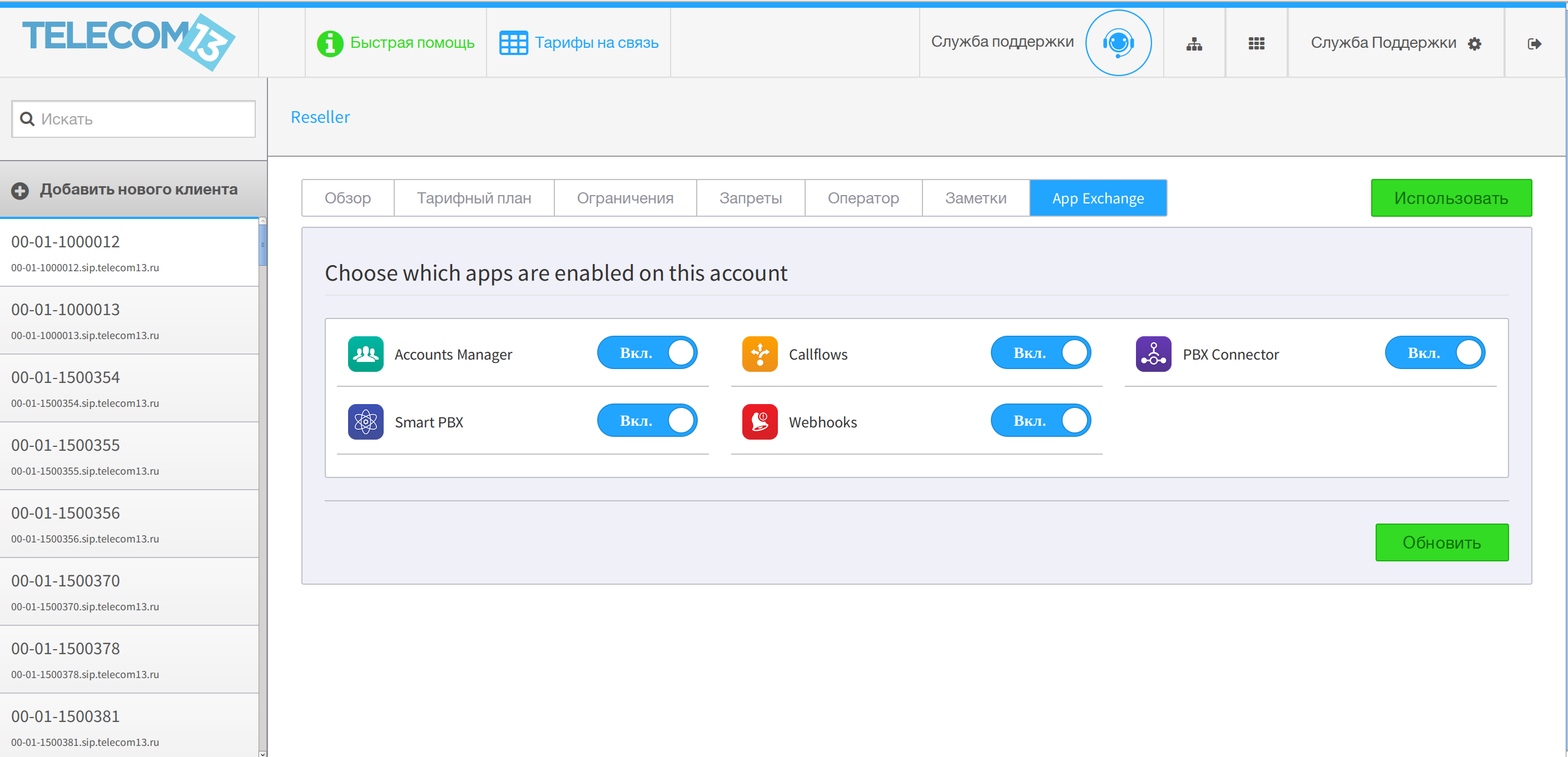Select client 00-01-1500381

pyautogui.click(x=129, y=725)
